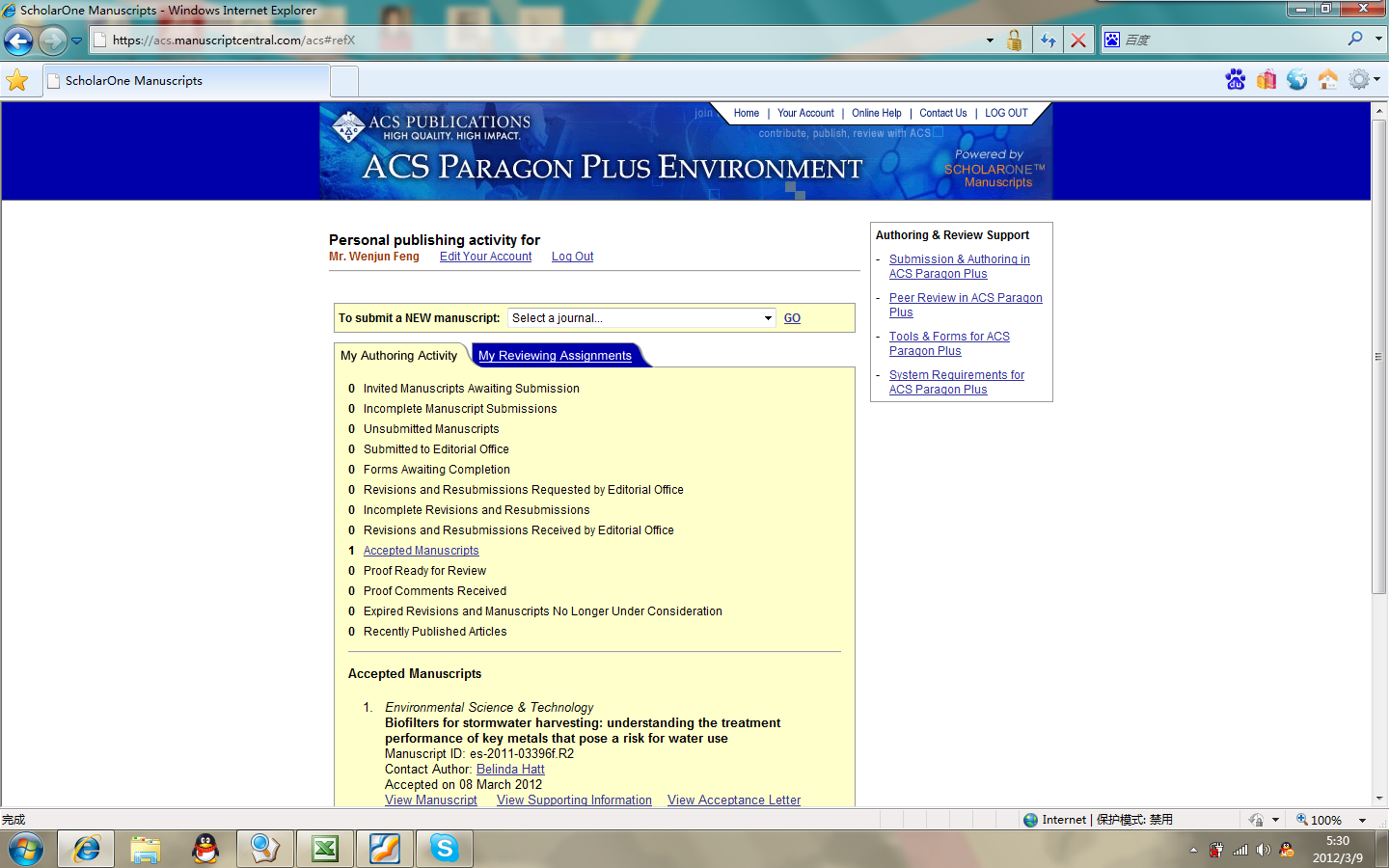
Task: Expand the address bar URL history dropdown
Action: click(x=990, y=41)
